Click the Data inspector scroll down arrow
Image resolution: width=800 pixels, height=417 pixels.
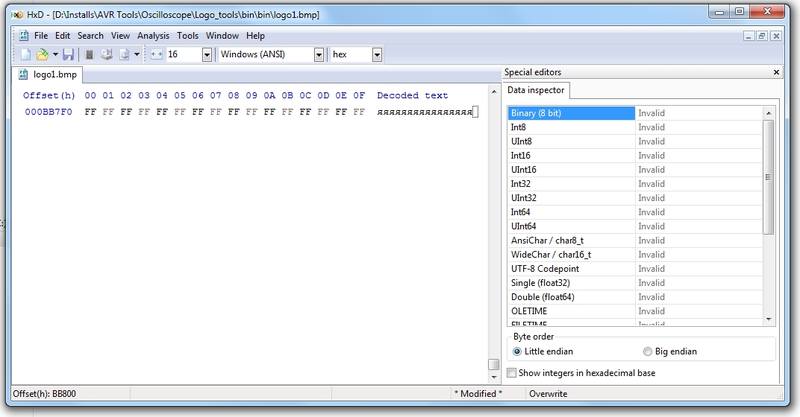click(x=768, y=318)
